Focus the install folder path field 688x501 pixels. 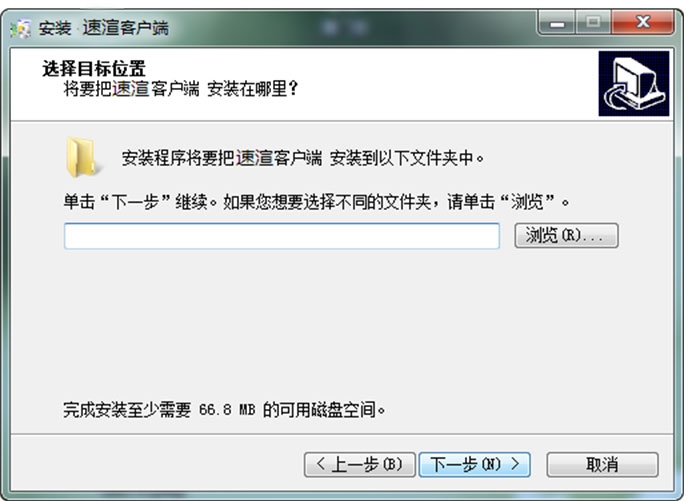click(x=282, y=236)
